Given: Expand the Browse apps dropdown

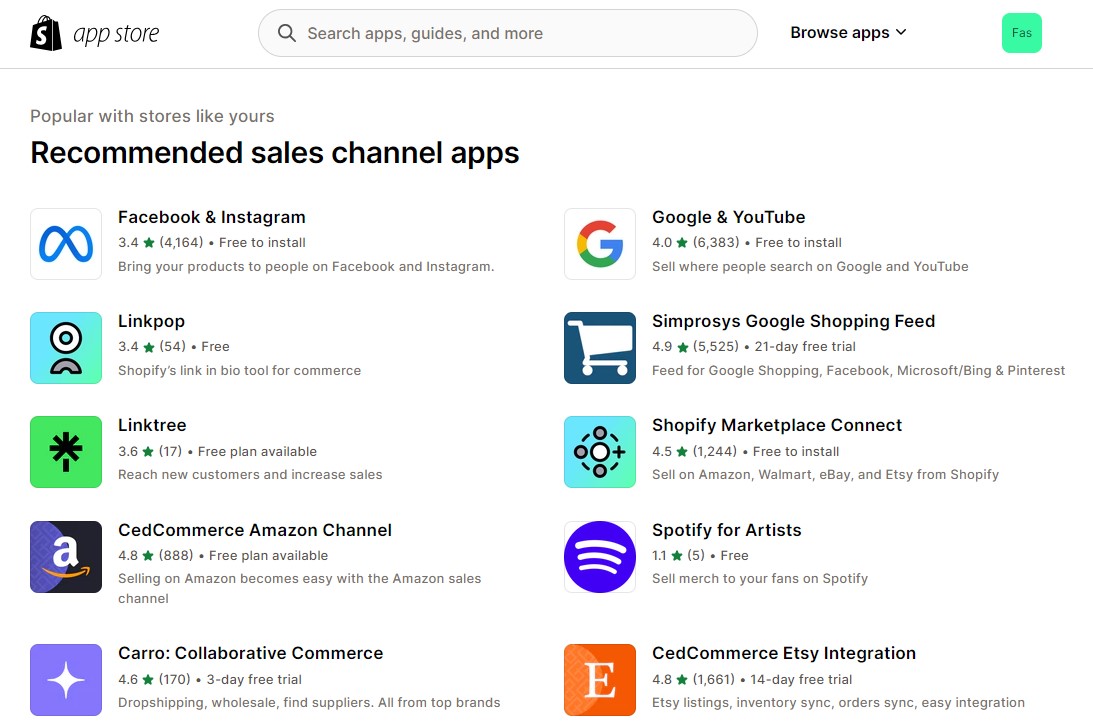Looking at the screenshot, I should tap(848, 33).
